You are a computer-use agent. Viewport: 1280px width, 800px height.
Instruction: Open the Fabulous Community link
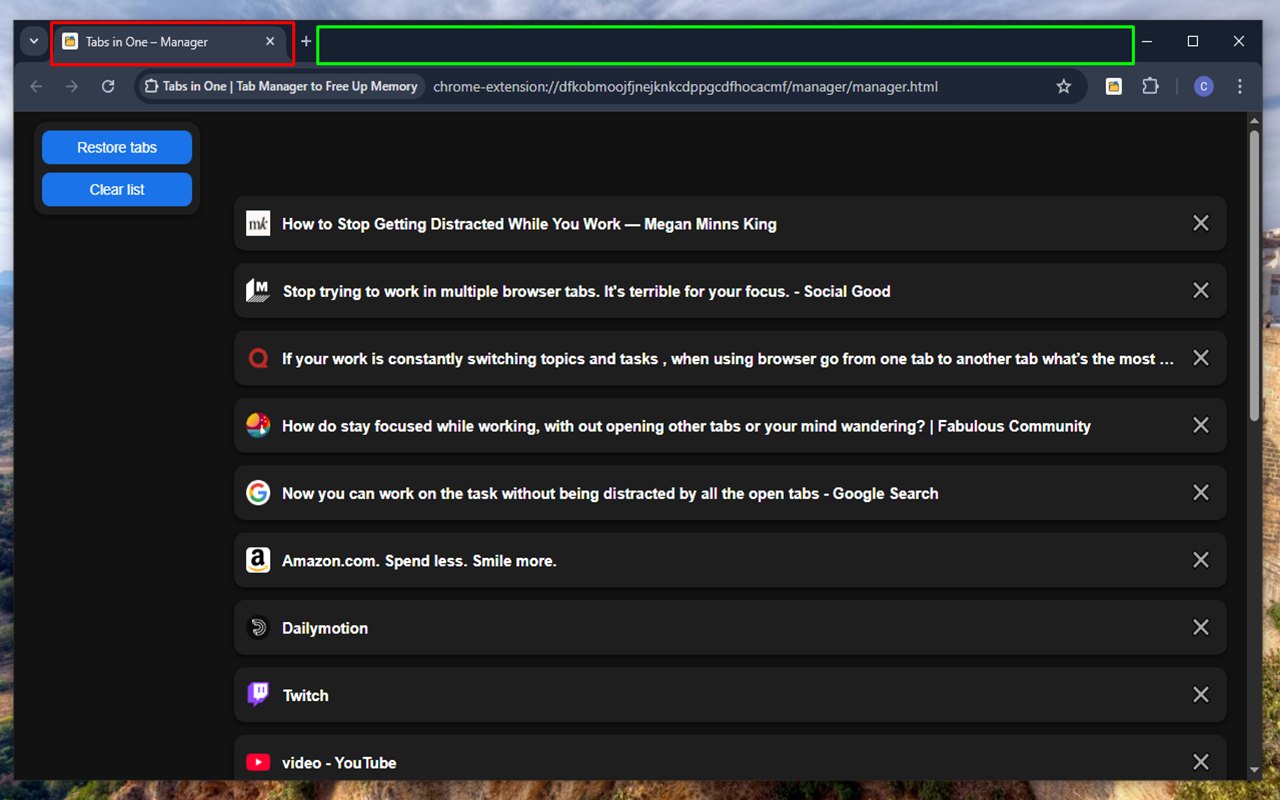[x=686, y=426]
